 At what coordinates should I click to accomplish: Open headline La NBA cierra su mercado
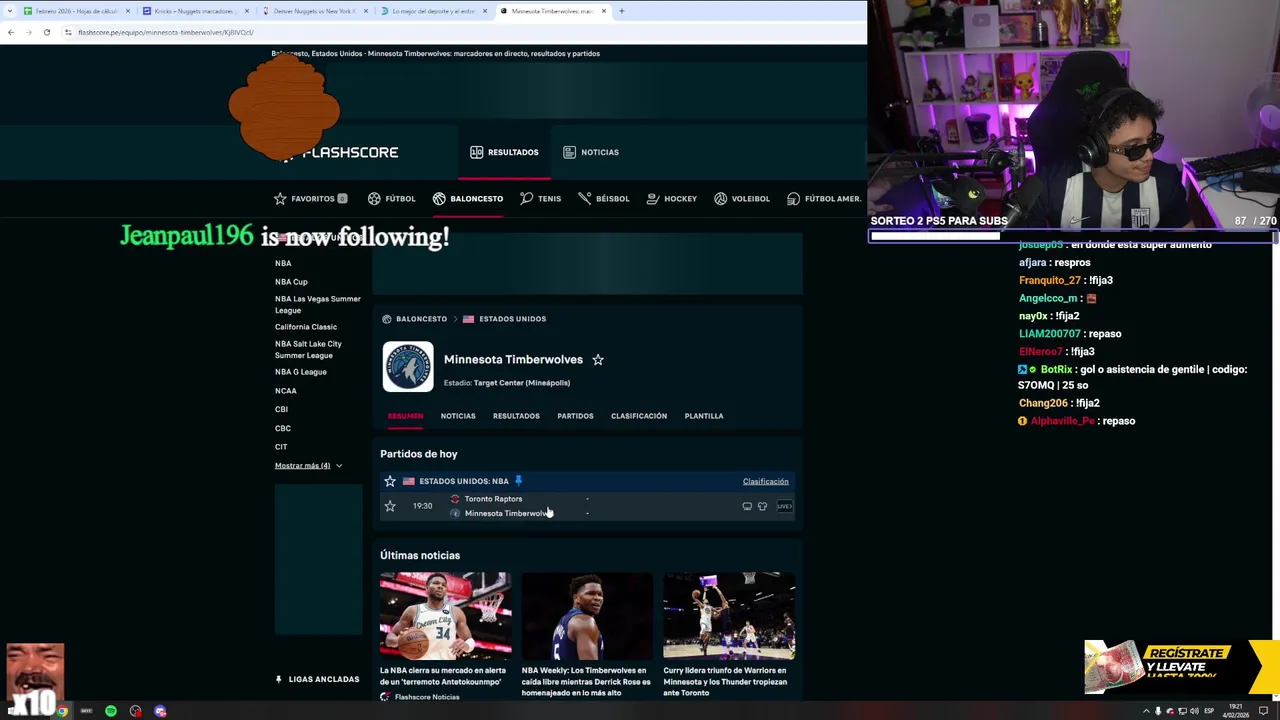(x=443, y=676)
